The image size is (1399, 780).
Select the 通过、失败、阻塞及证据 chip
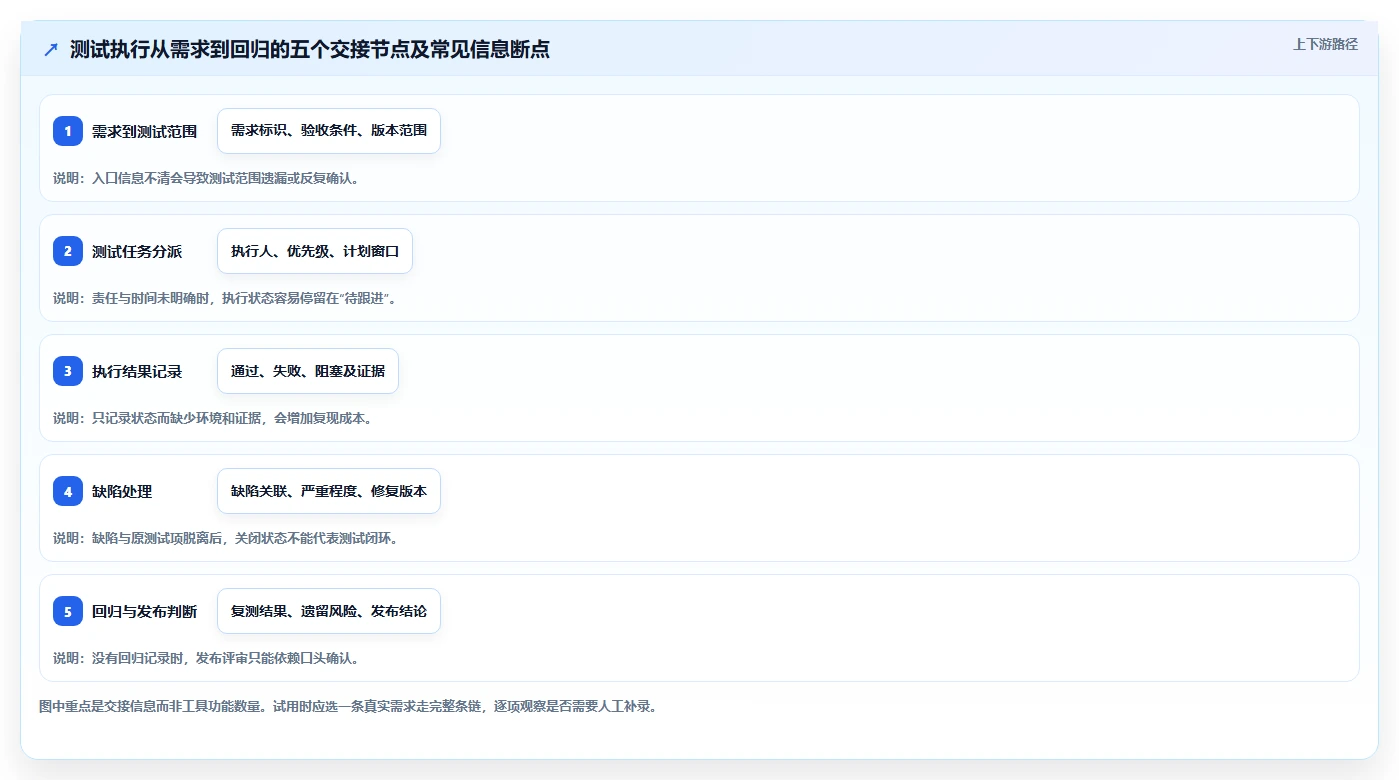(308, 371)
